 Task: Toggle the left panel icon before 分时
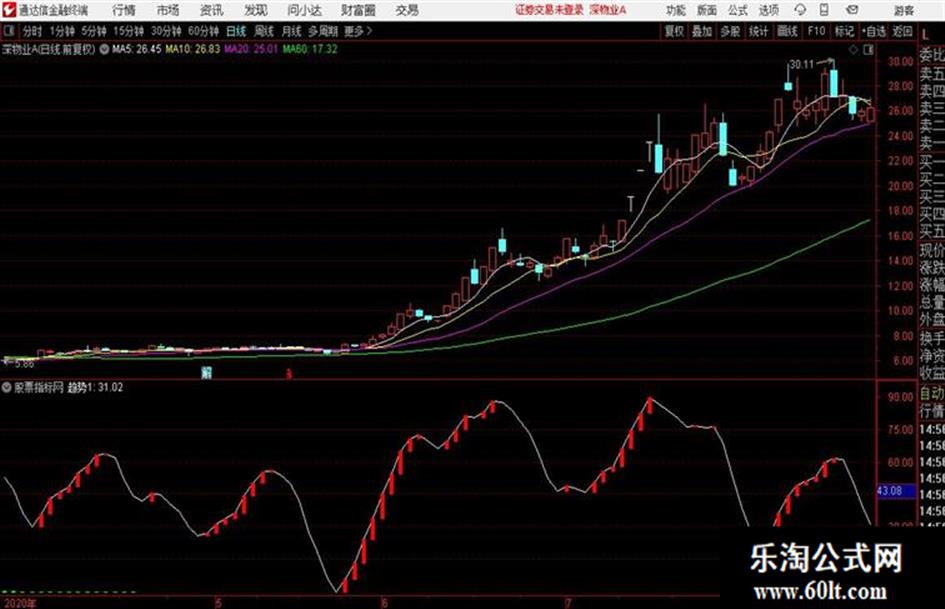click(x=8, y=31)
